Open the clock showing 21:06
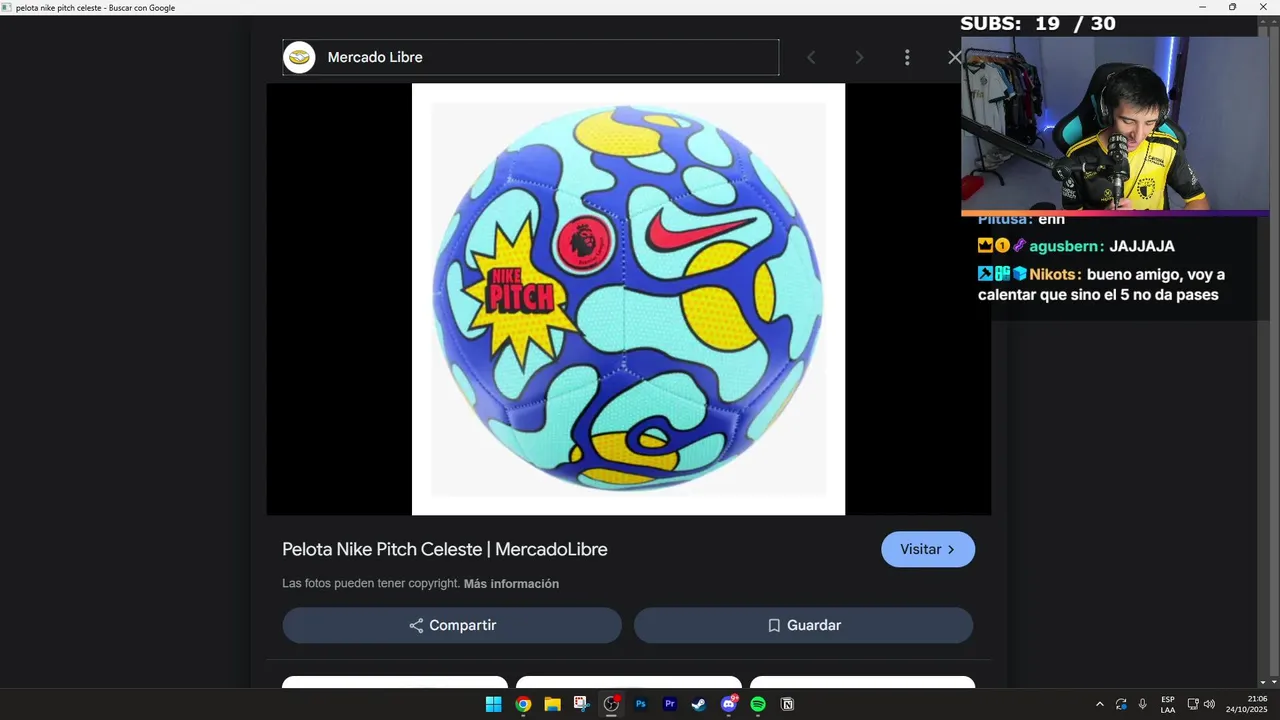Viewport: 1280px width, 720px height. coord(1246,704)
